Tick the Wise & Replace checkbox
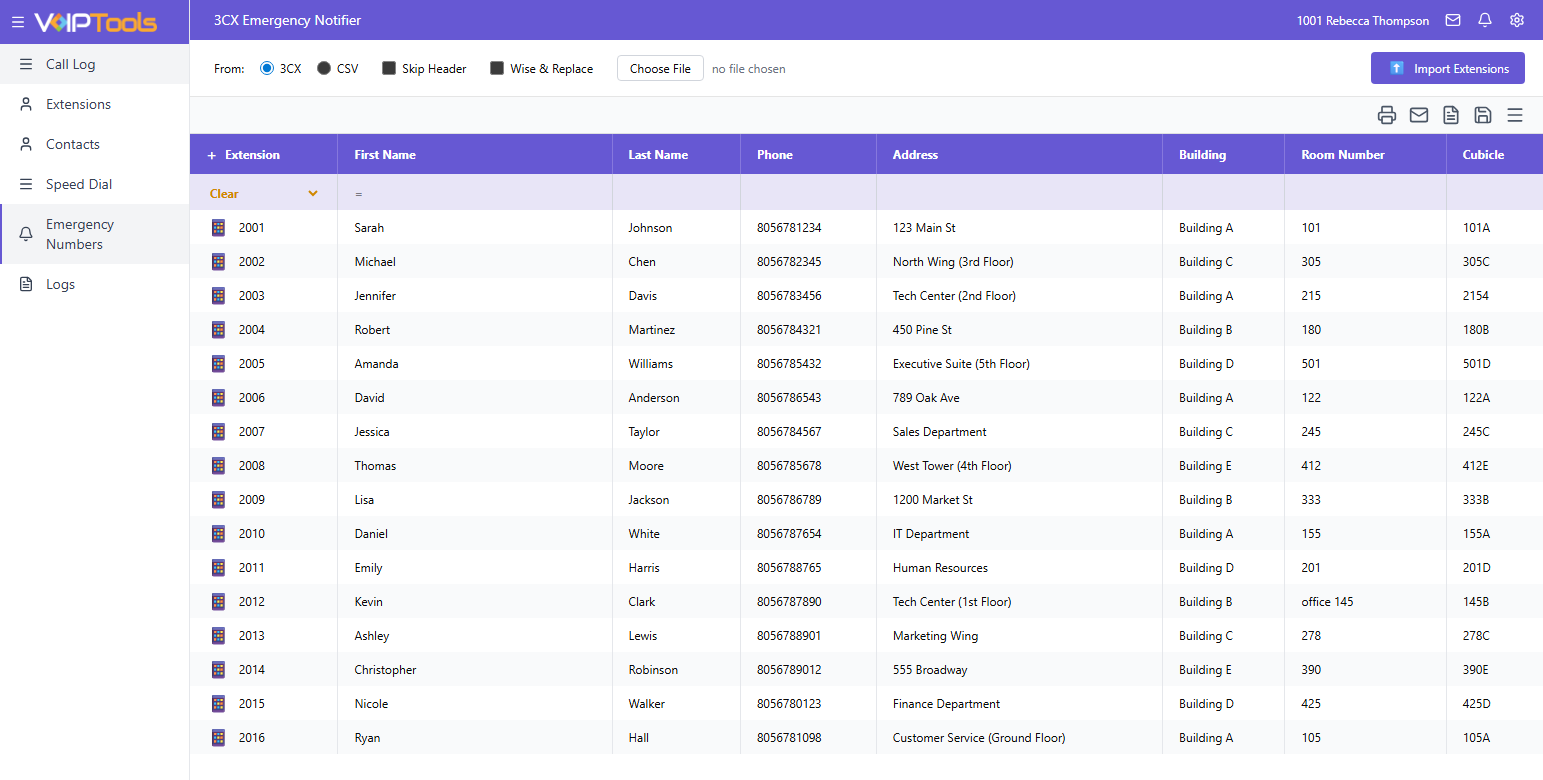Viewport: 1543px width, 780px height. [497, 69]
